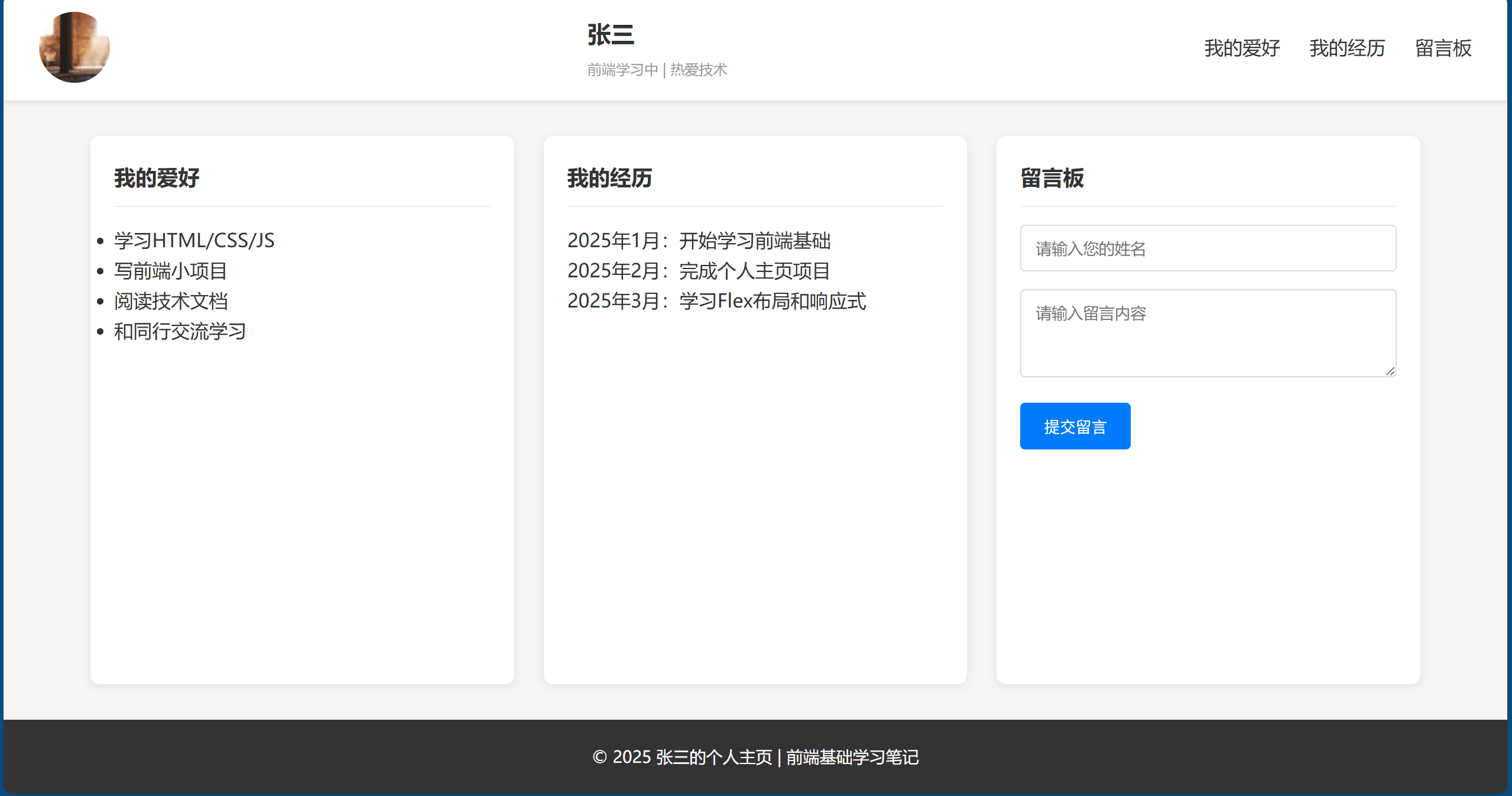Click the circular avatar photo

(x=74, y=47)
